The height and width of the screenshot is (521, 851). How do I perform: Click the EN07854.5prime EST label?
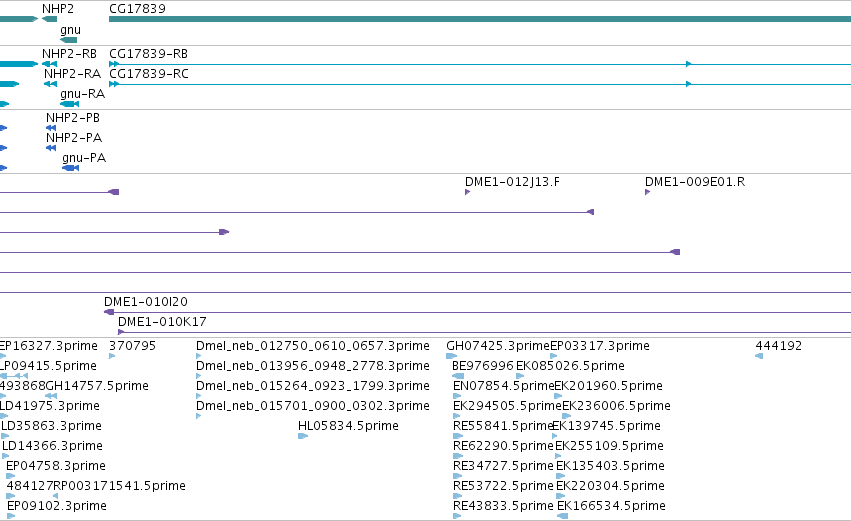coord(503,386)
